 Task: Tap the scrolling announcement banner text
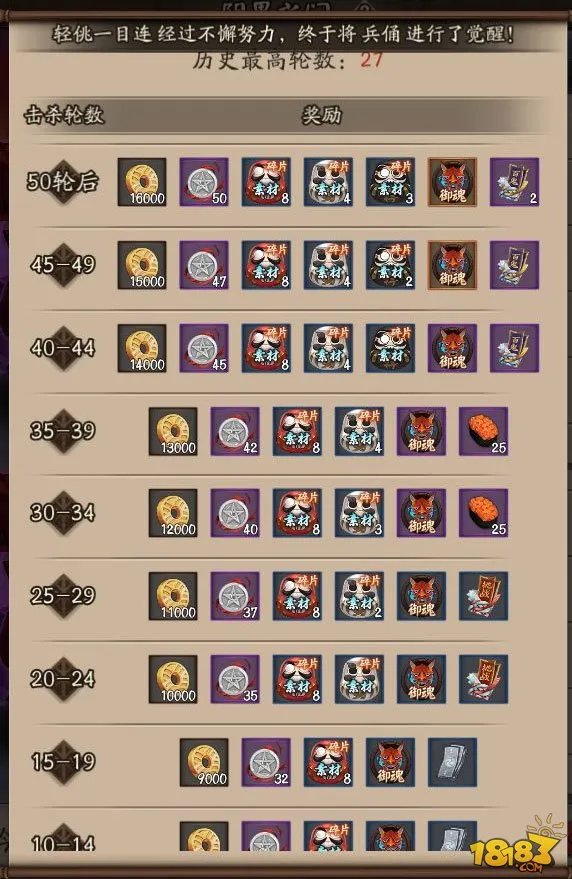click(283, 35)
